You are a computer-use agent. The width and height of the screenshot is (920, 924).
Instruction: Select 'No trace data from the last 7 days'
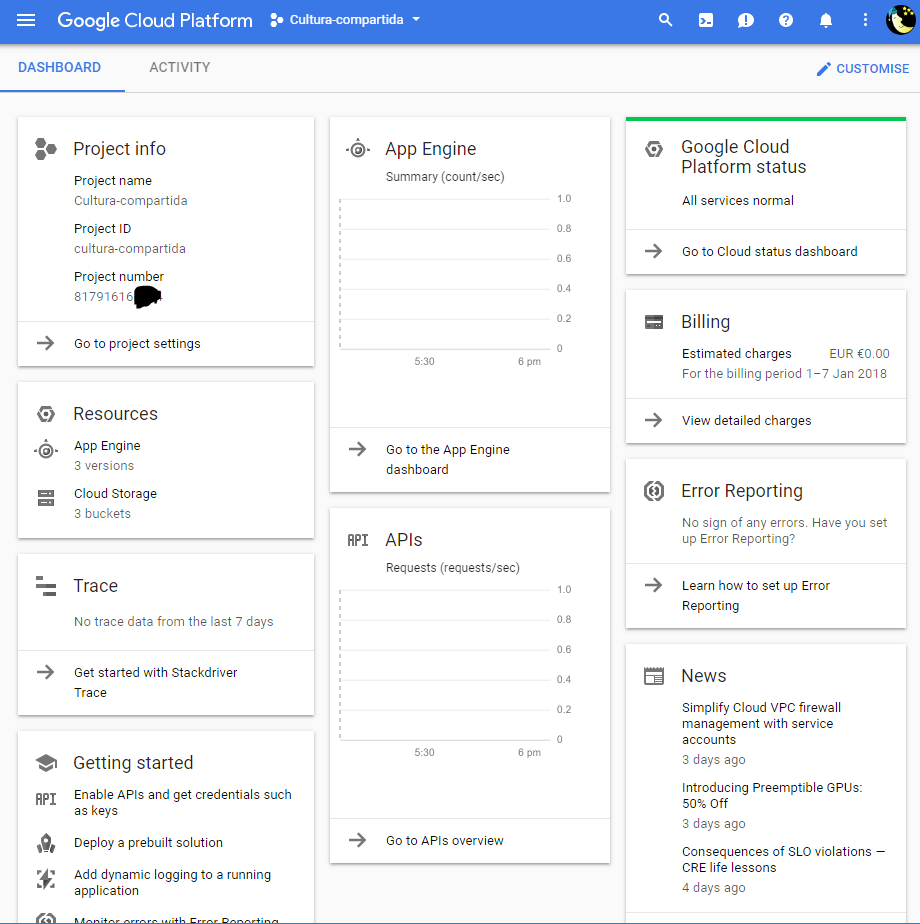point(174,622)
